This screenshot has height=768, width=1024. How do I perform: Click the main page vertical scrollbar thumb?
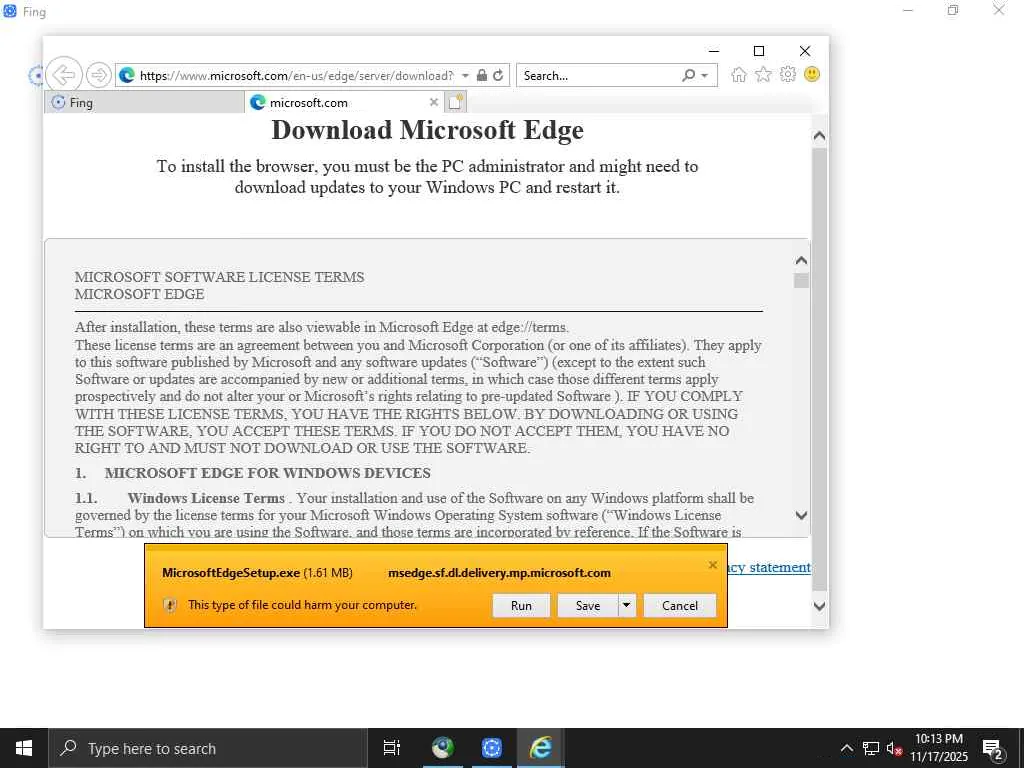(x=819, y=370)
